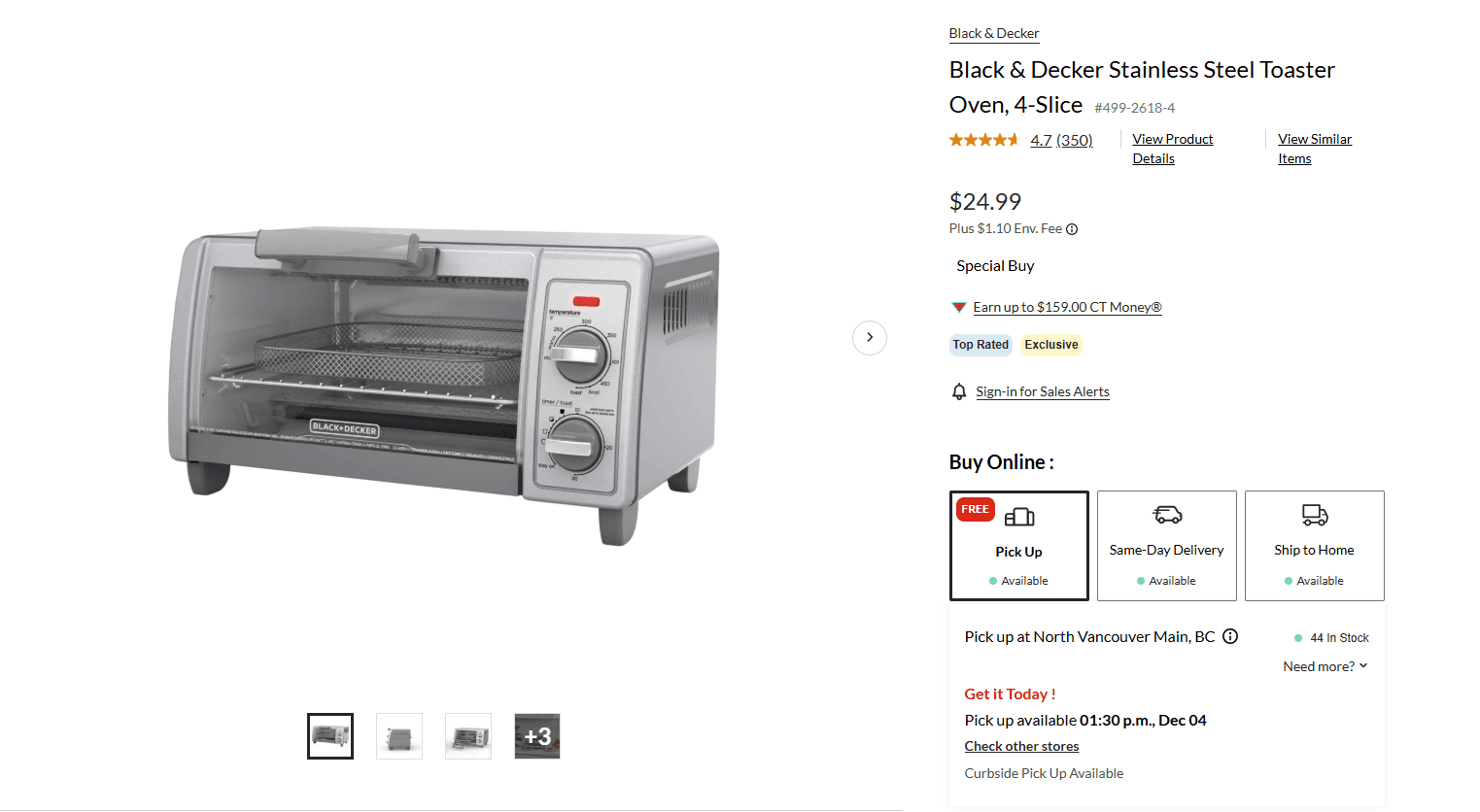Click Check other stores link
The height and width of the screenshot is (812, 1480).
1021,746
